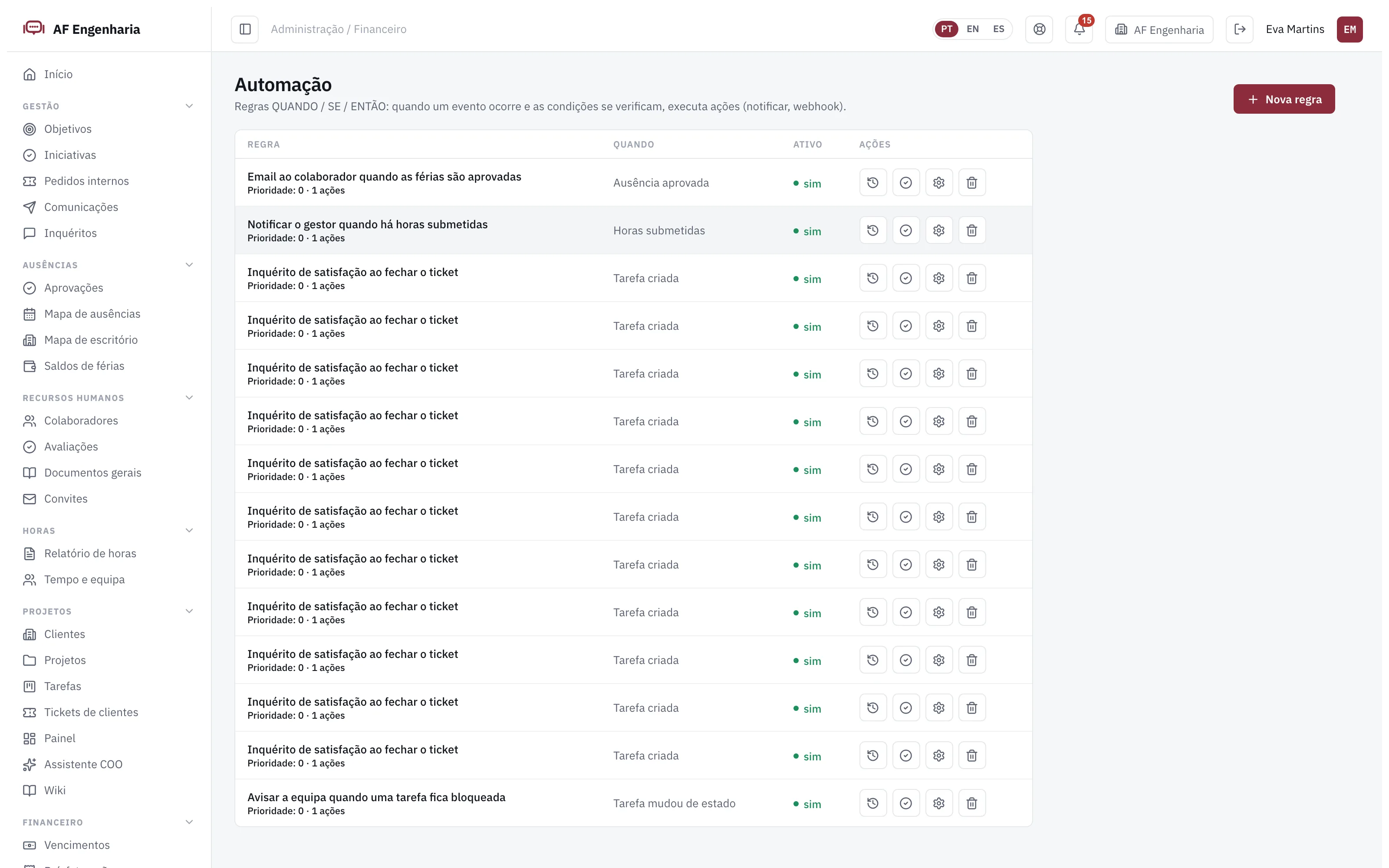
Task: Open settings gear for Email ao colaborador rule
Action: pos(939,183)
